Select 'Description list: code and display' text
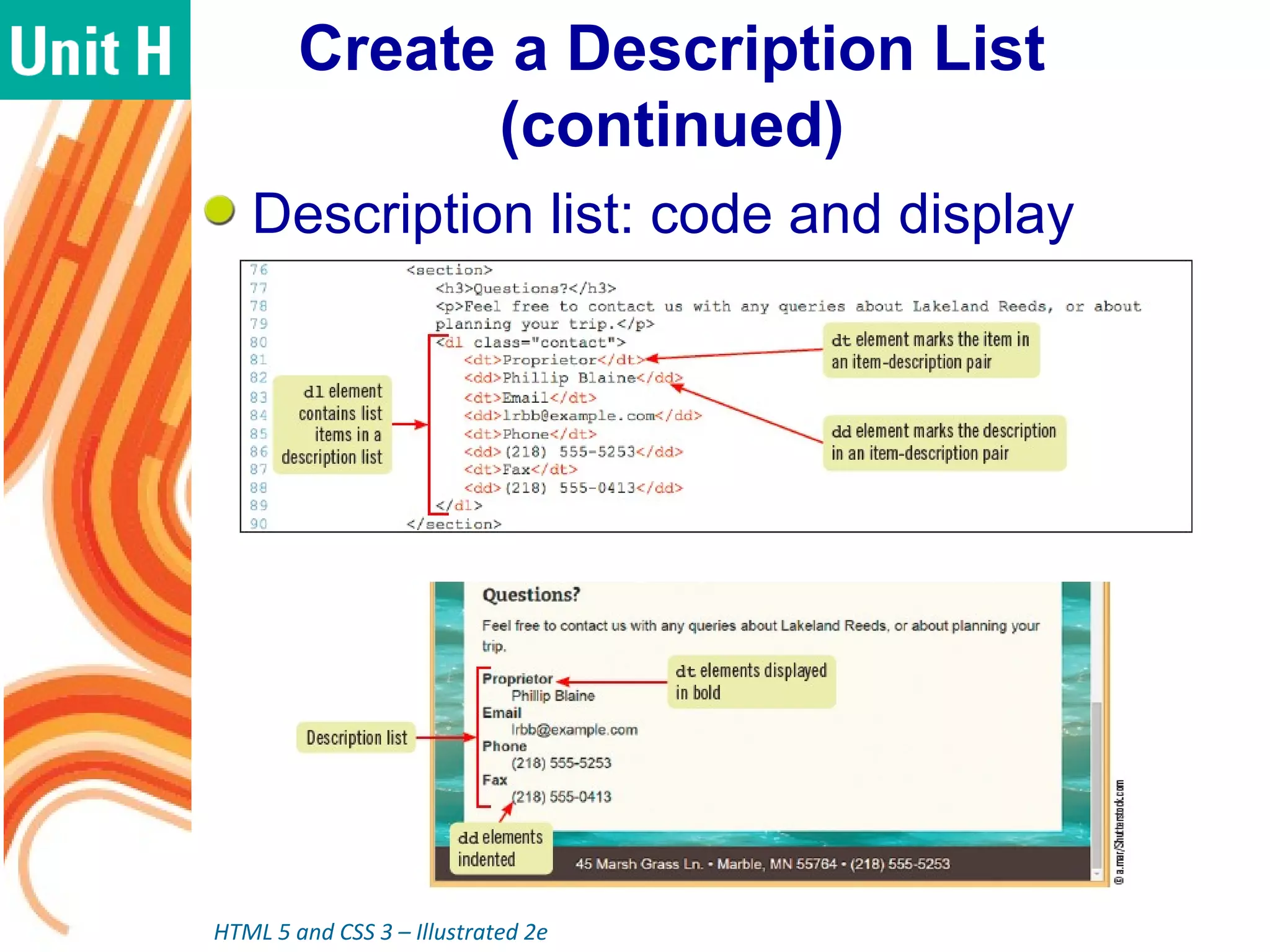 tap(663, 214)
